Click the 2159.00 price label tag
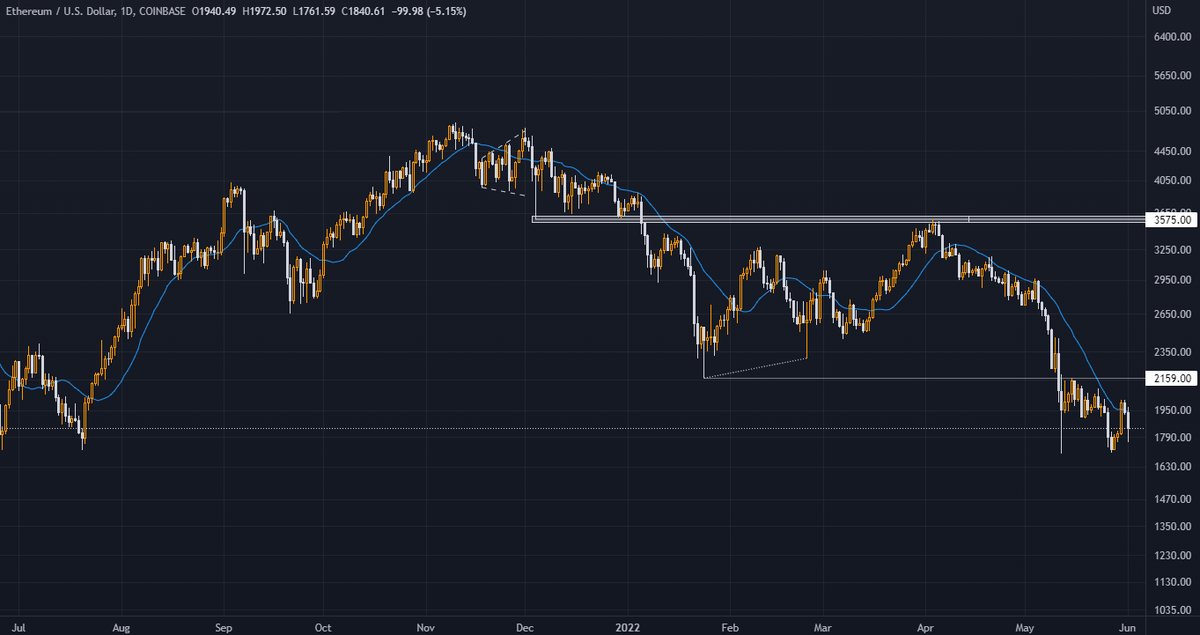Image resolution: width=1200 pixels, height=635 pixels. click(1172, 379)
